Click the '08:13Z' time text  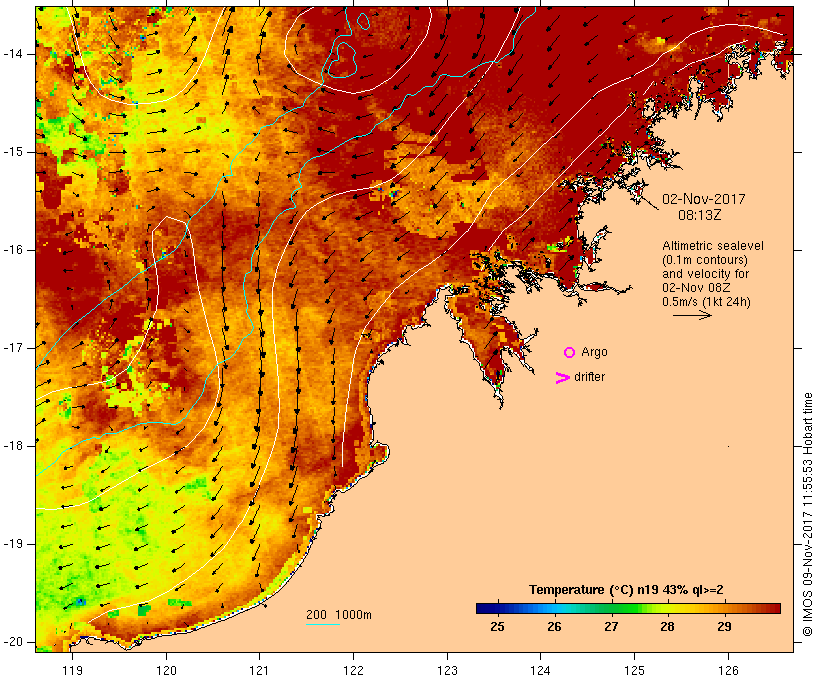coord(700,215)
